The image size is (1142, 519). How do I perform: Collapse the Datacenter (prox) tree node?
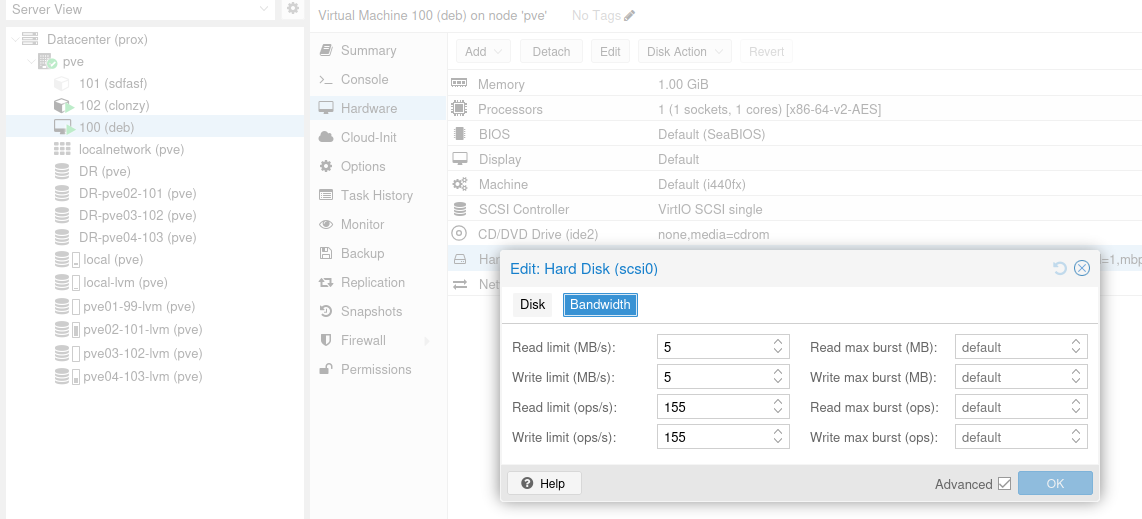click(x=15, y=39)
